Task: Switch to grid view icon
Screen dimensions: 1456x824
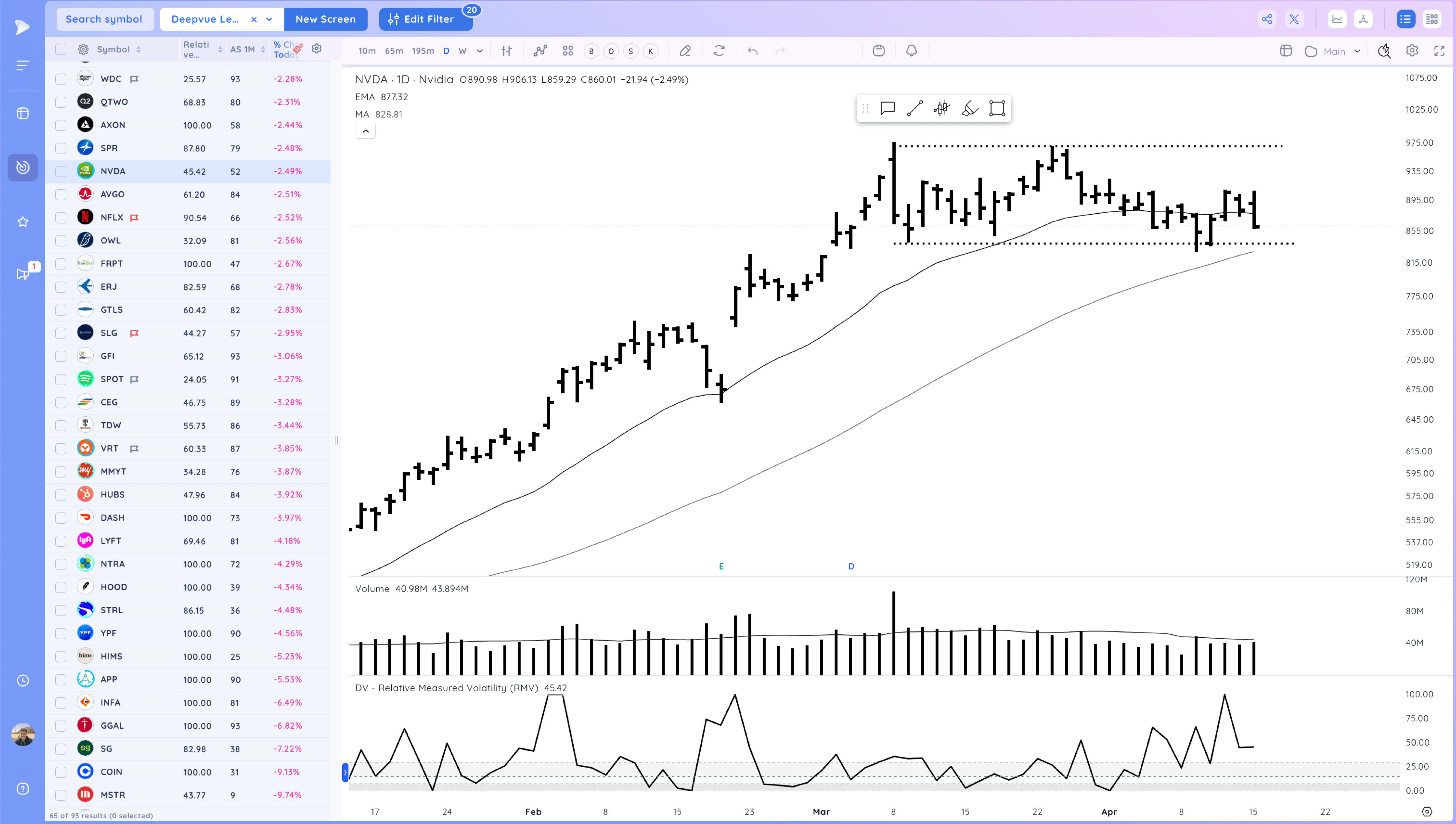Action: [x=1432, y=19]
